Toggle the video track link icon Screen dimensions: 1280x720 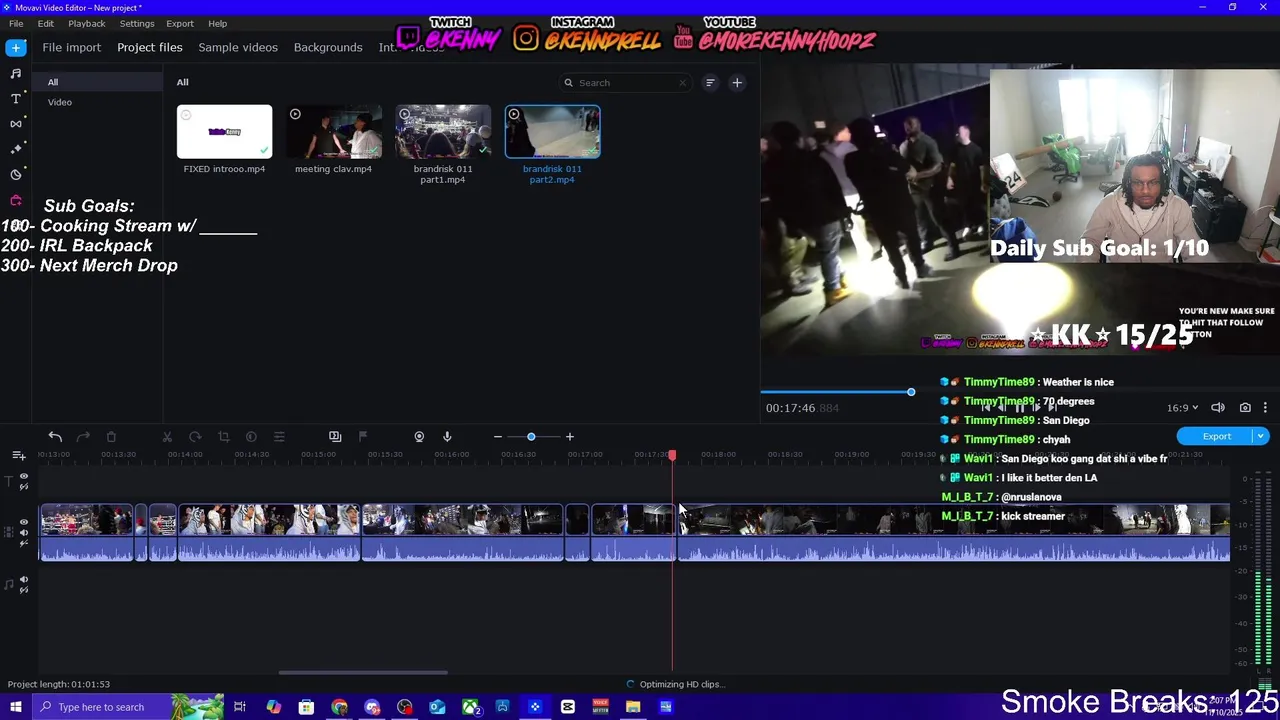pyautogui.click(x=24, y=542)
